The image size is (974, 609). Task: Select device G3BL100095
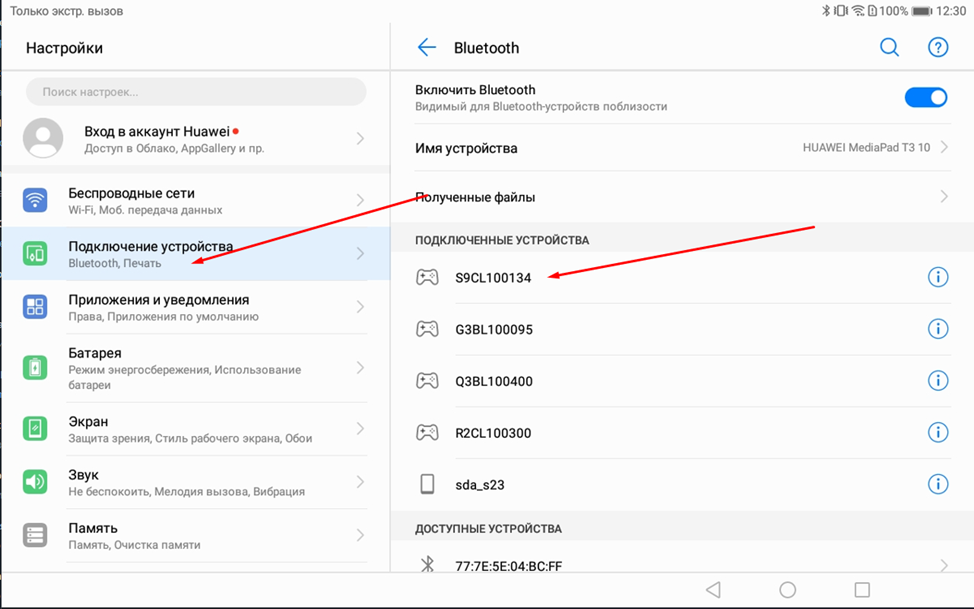tap(682, 329)
